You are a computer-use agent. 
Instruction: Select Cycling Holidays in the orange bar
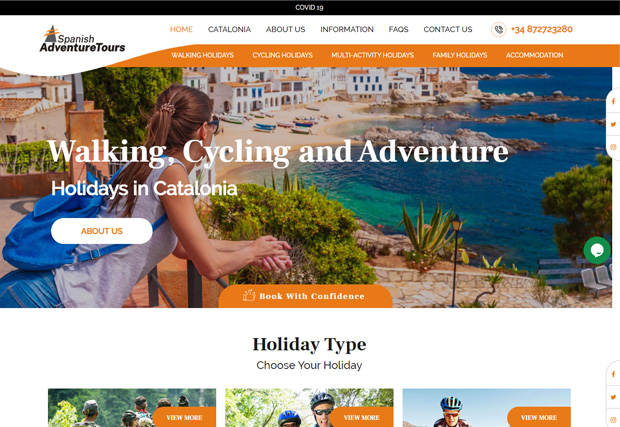click(x=283, y=55)
